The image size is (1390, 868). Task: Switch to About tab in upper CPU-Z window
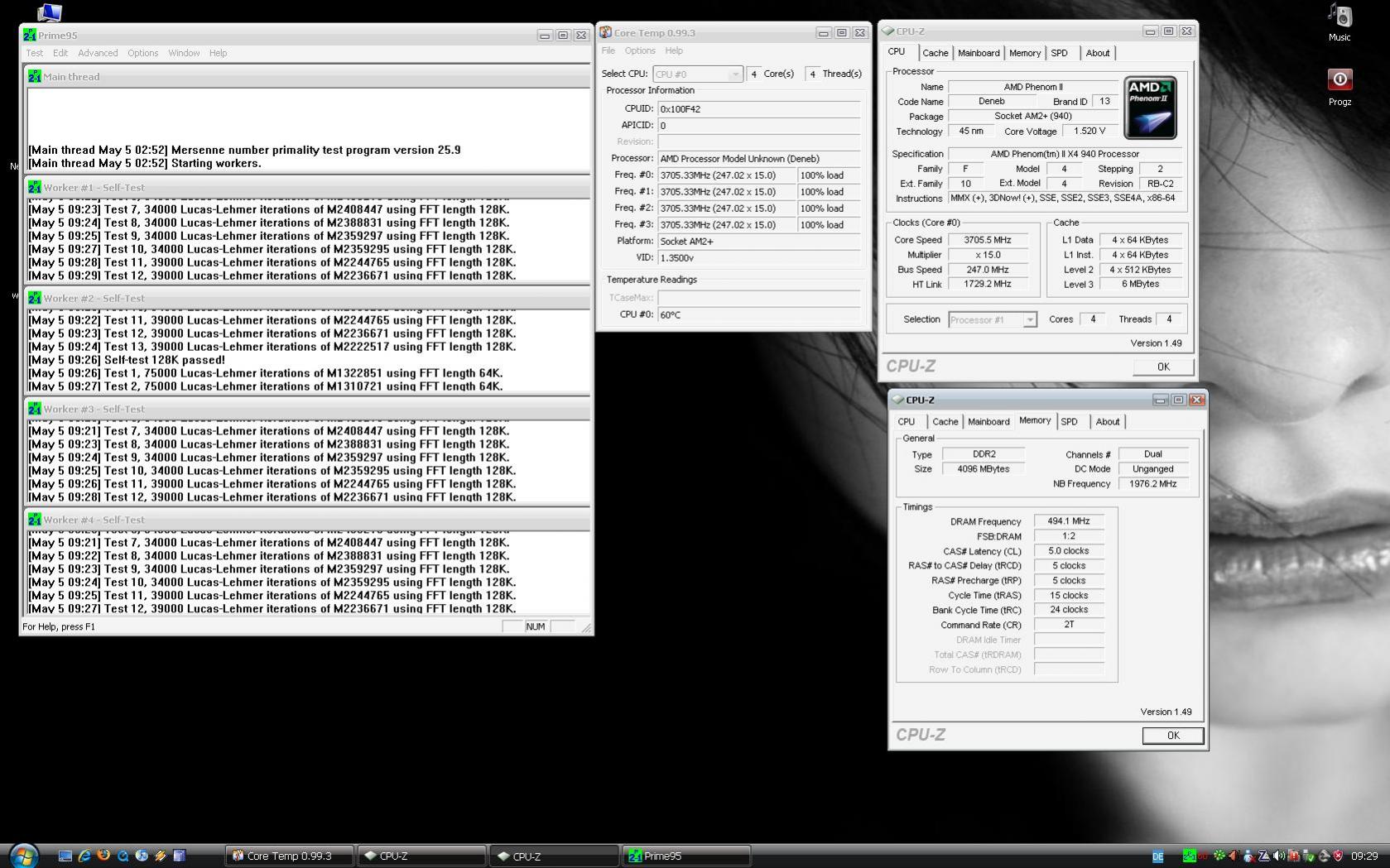(x=1098, y=53)
